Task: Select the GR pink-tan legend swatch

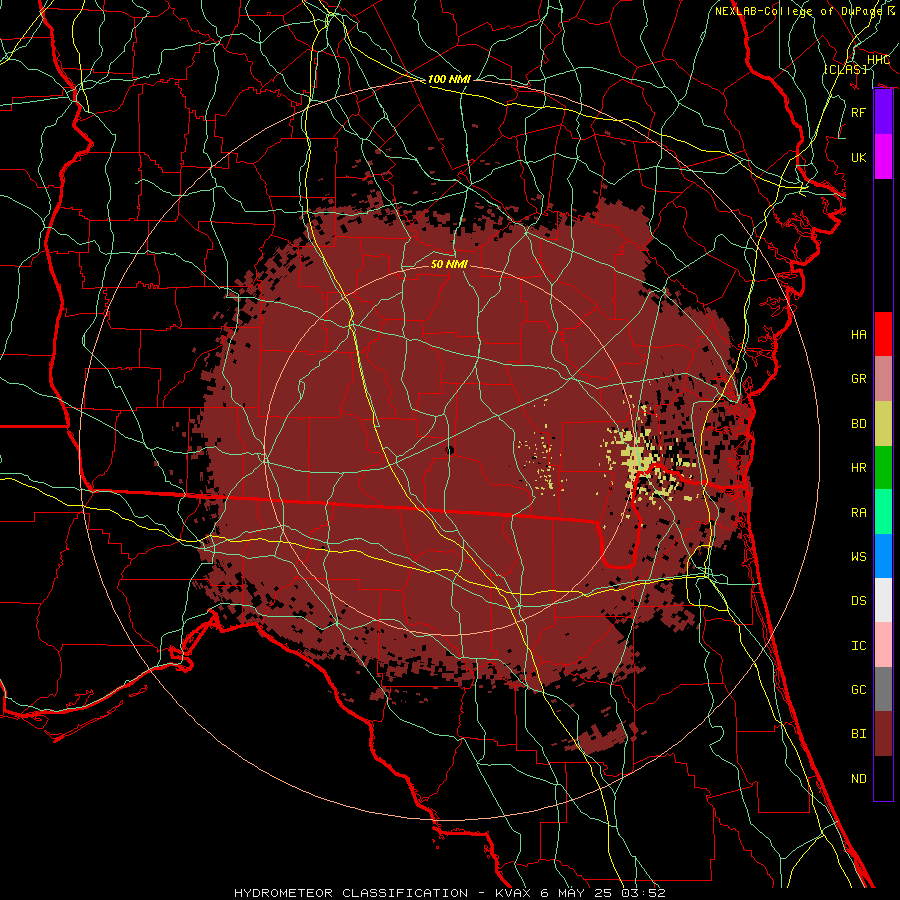Action: click(x=883, y=378)
